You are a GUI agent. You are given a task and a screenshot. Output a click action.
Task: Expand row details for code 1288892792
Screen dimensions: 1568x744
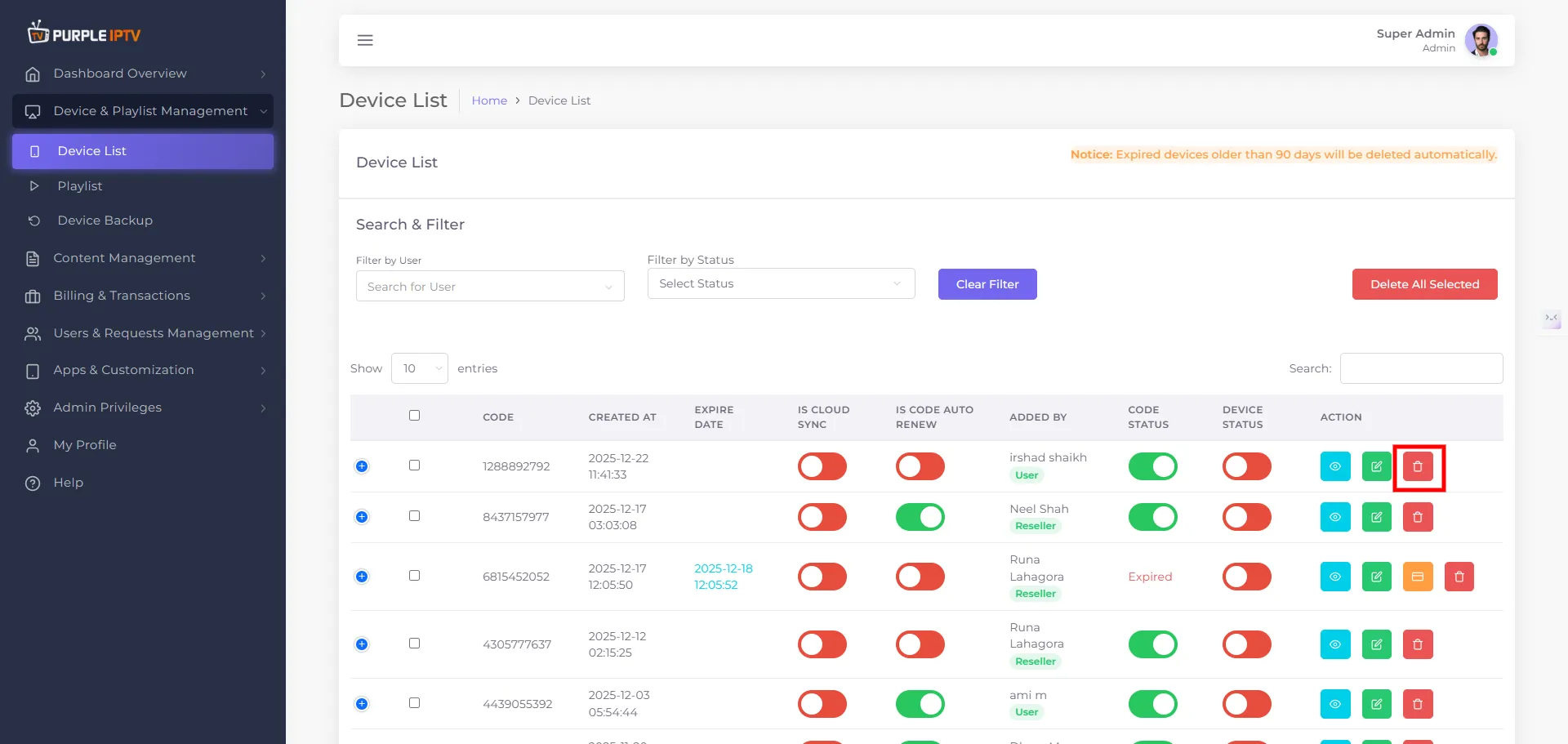click(362, 466)
